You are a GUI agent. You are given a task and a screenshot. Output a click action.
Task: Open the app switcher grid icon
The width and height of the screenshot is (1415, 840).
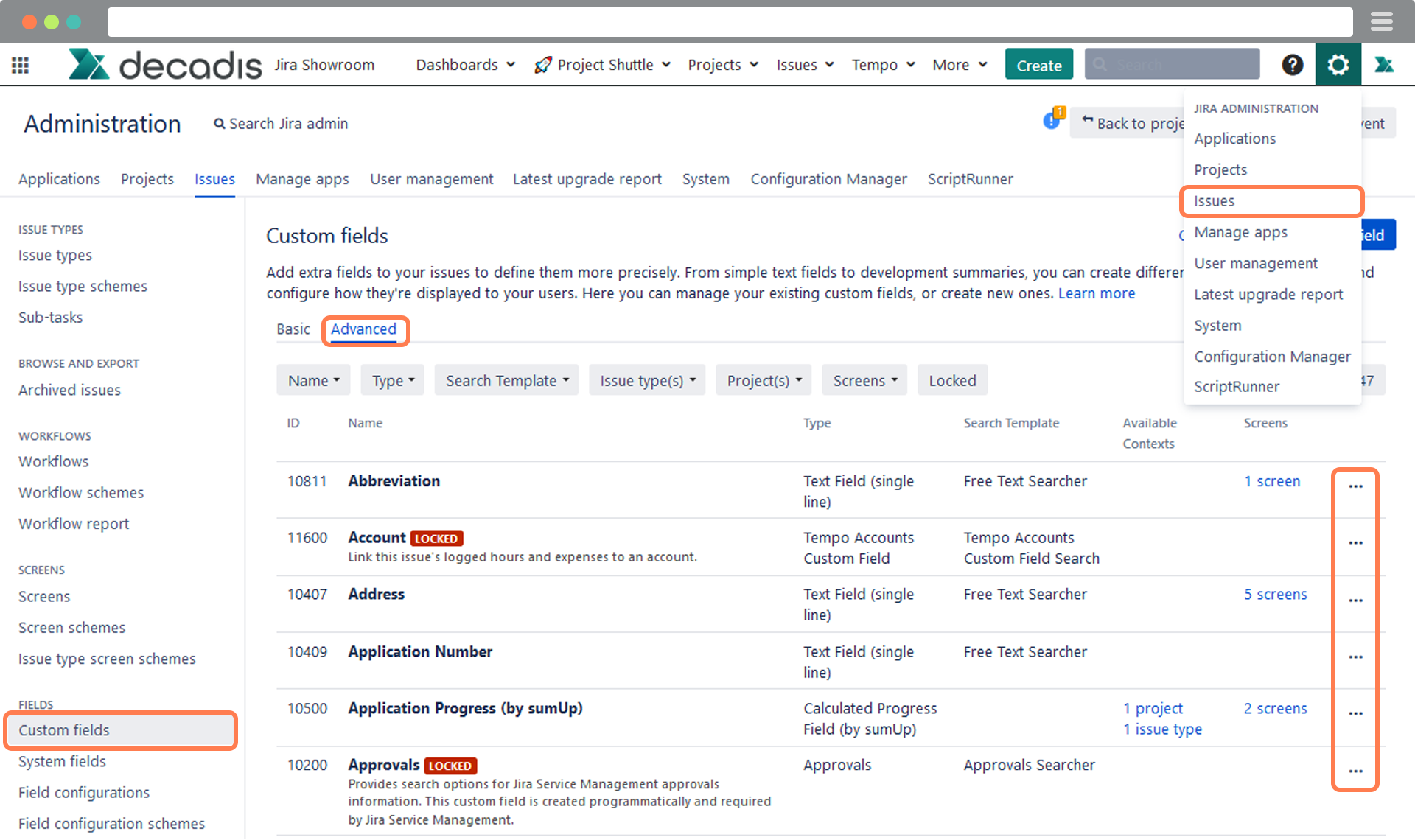coord(20,64)
